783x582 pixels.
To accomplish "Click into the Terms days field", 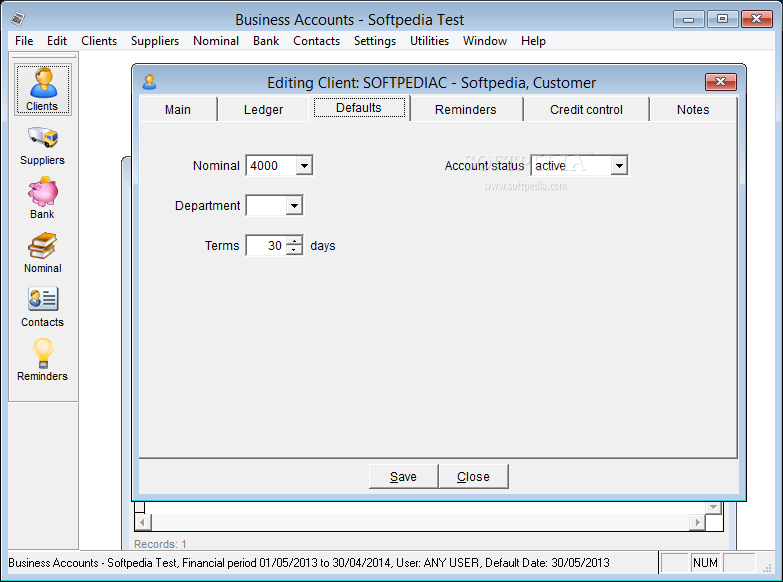I will click(266, 245).
